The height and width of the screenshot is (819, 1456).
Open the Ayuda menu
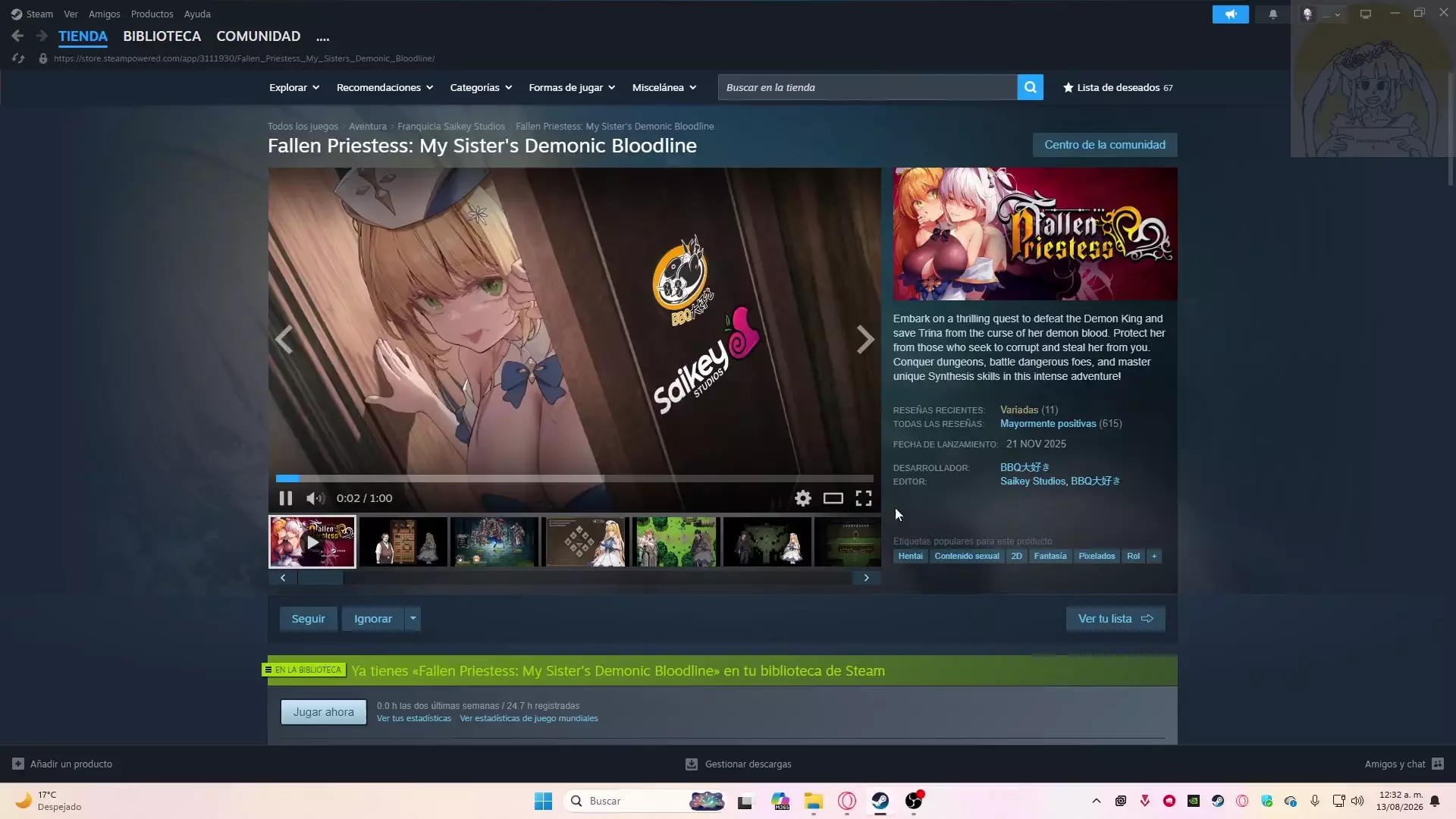(197, 14)
